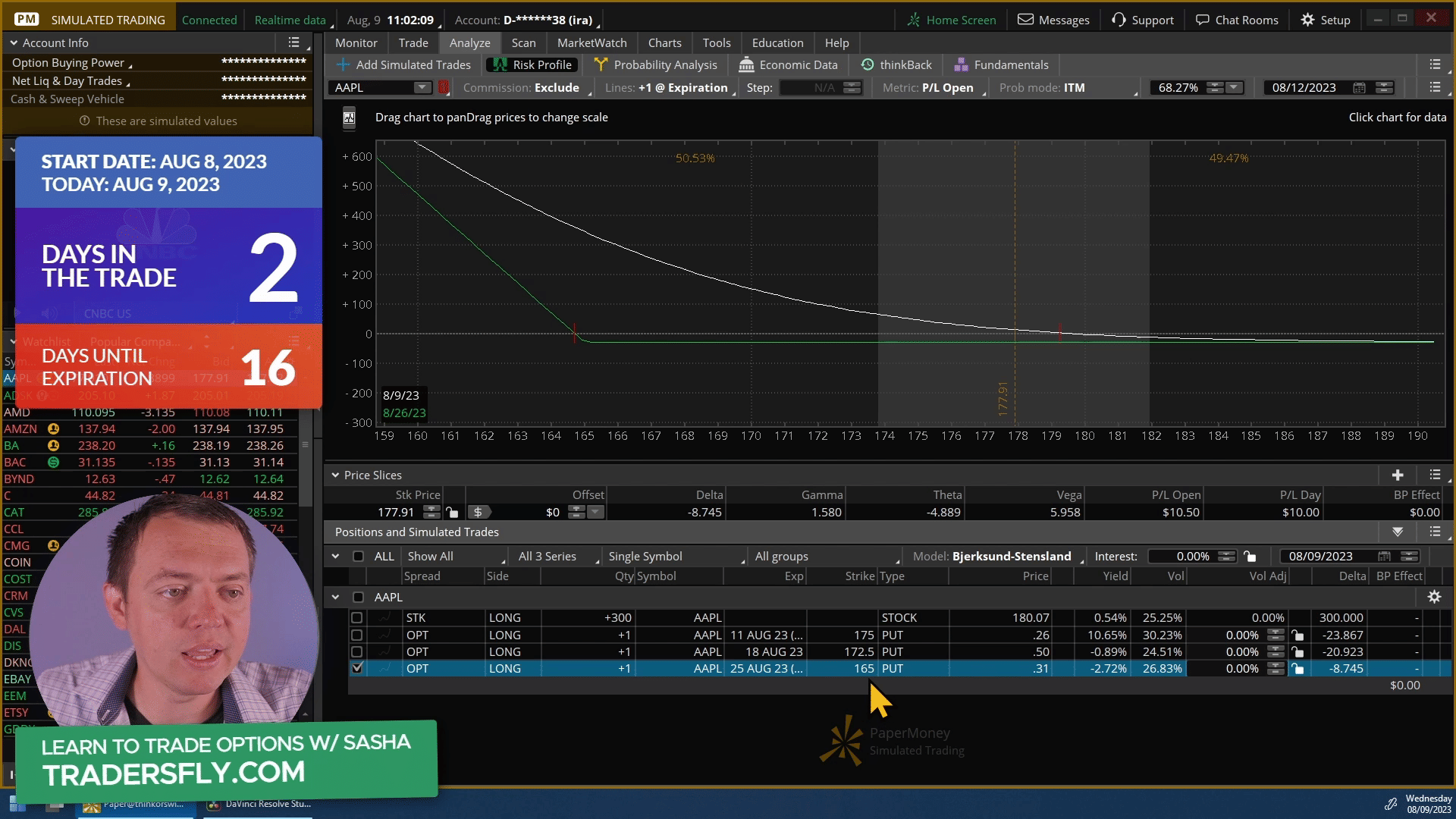
Task: Go to Home Screen
Action: coord(951,20)
